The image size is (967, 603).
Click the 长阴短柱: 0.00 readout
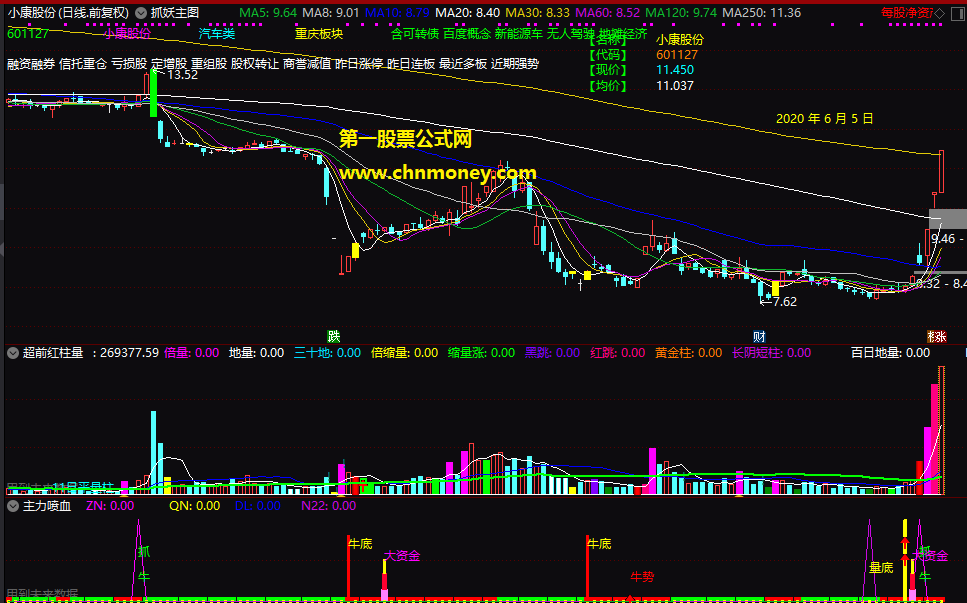(772, 353)
